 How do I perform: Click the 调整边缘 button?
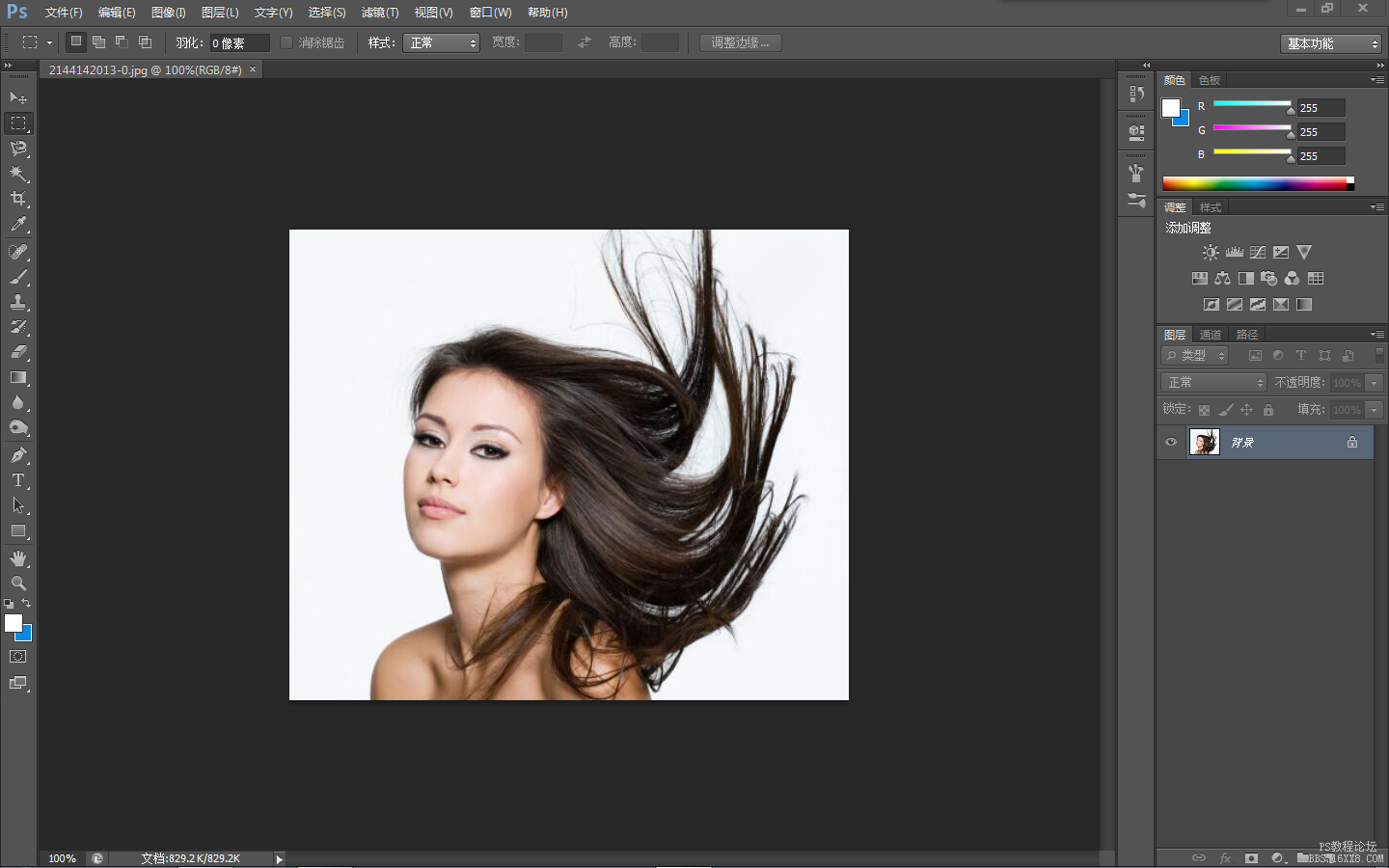point(740,42)
